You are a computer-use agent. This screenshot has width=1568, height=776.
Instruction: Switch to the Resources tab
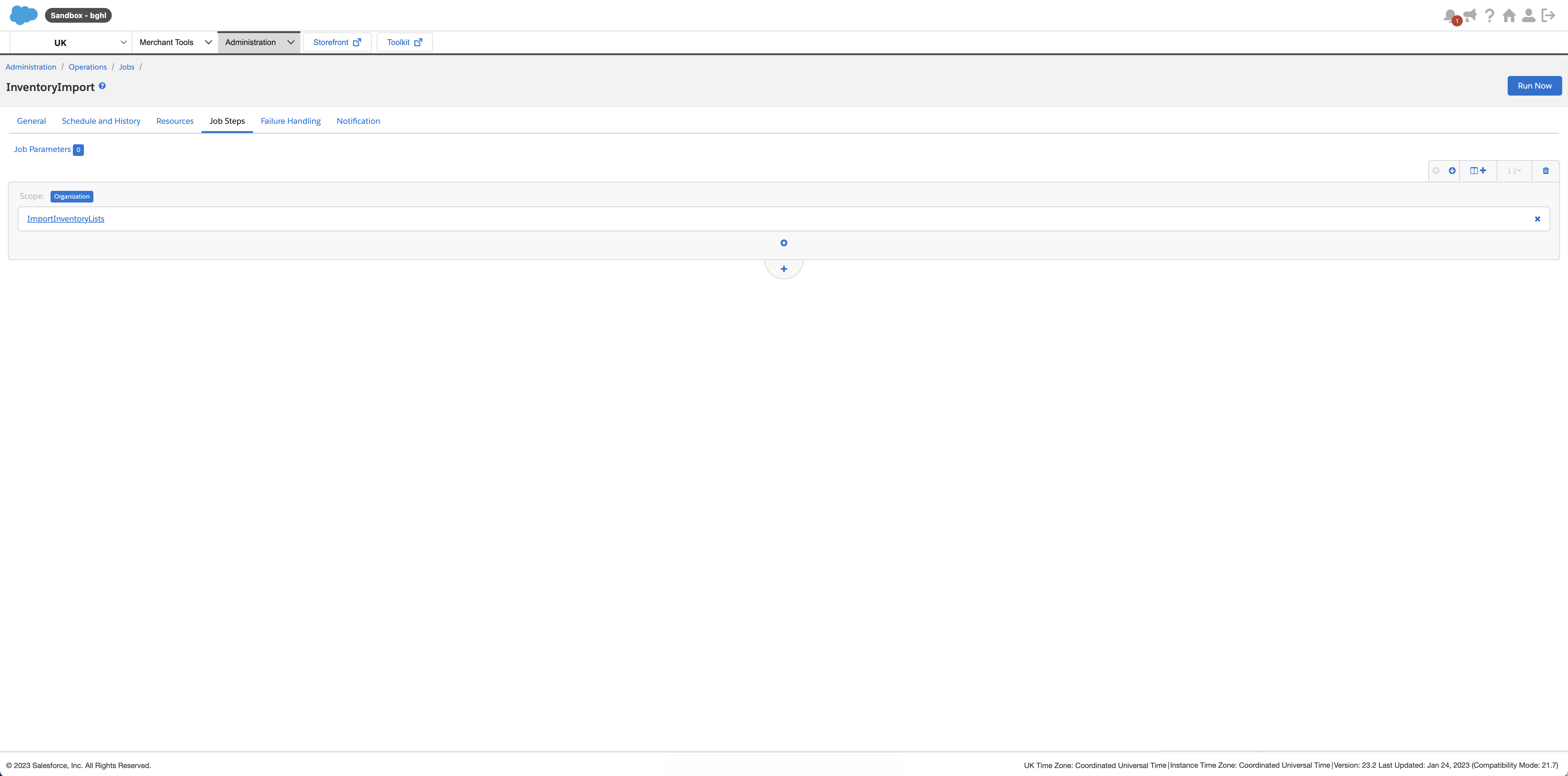175,121
